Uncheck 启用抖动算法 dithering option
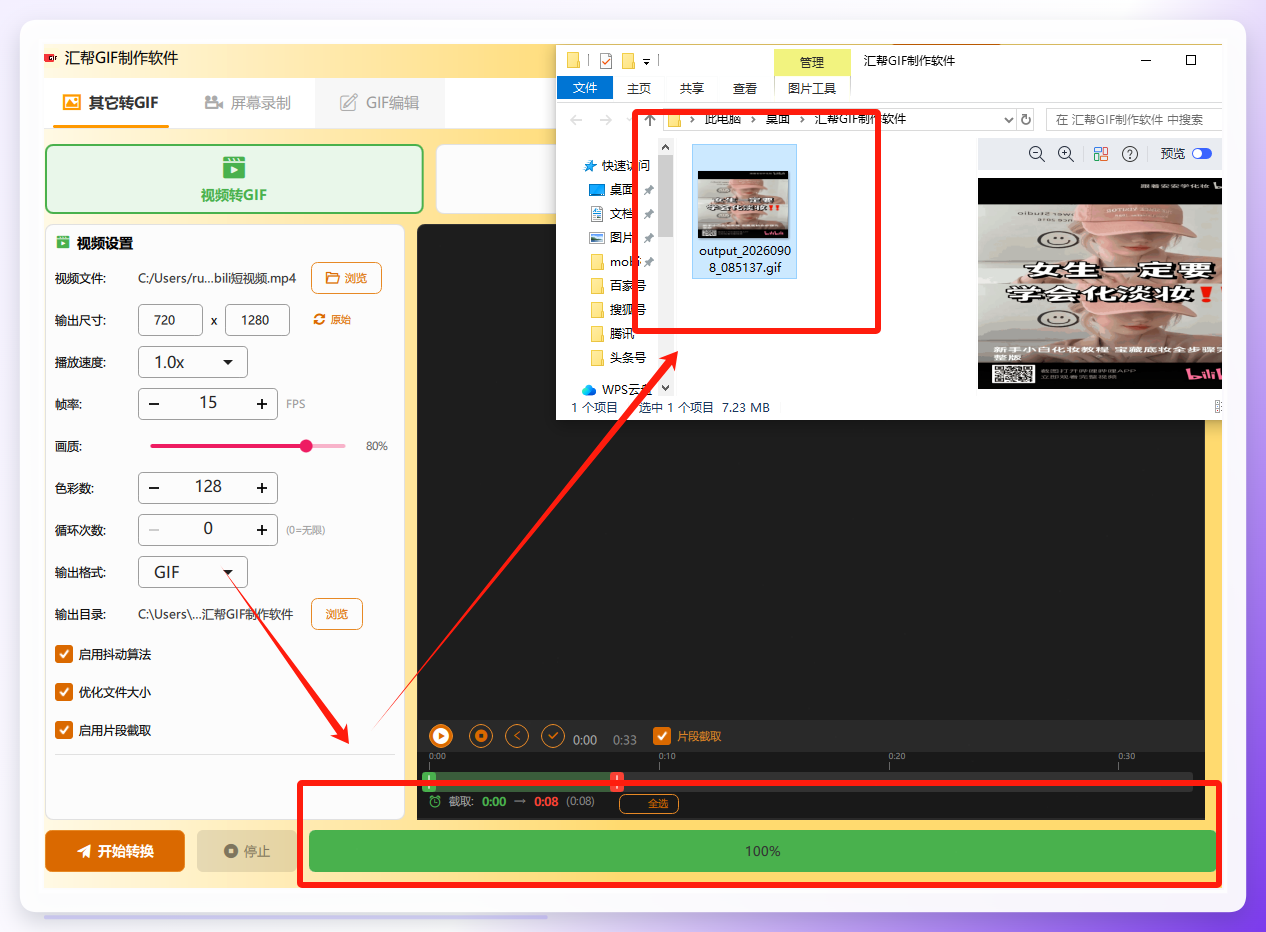This screenshot has width=1266, height=932. [x=64, y=654]
